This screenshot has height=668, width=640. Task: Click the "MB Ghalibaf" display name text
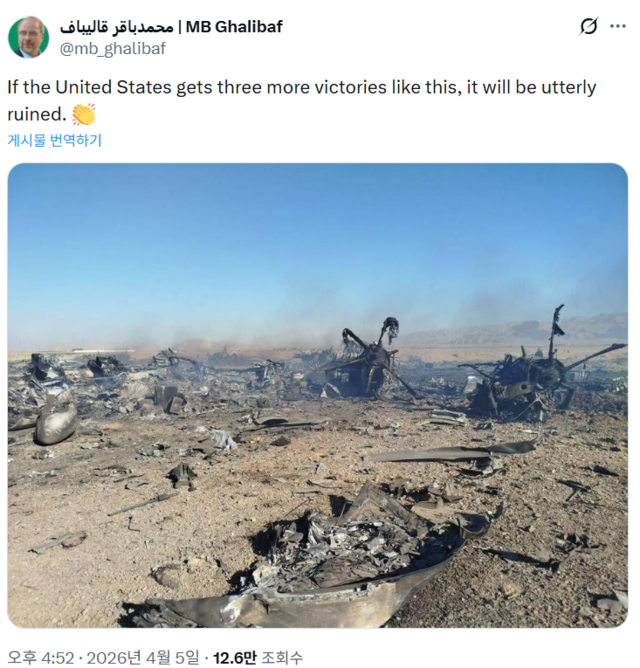tap(234, 27)
